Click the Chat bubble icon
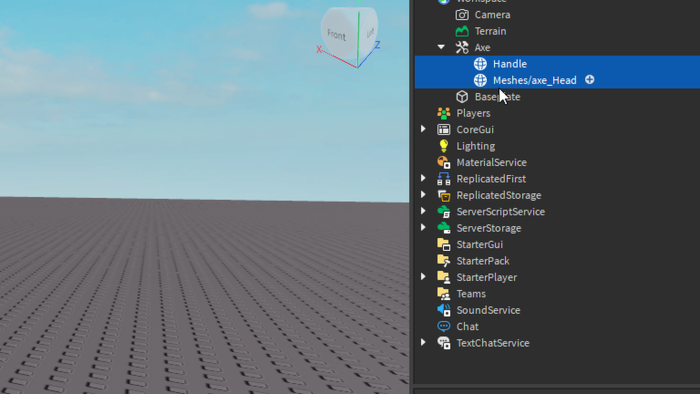Viewport: 700px width, 394px height. point(443,326)
